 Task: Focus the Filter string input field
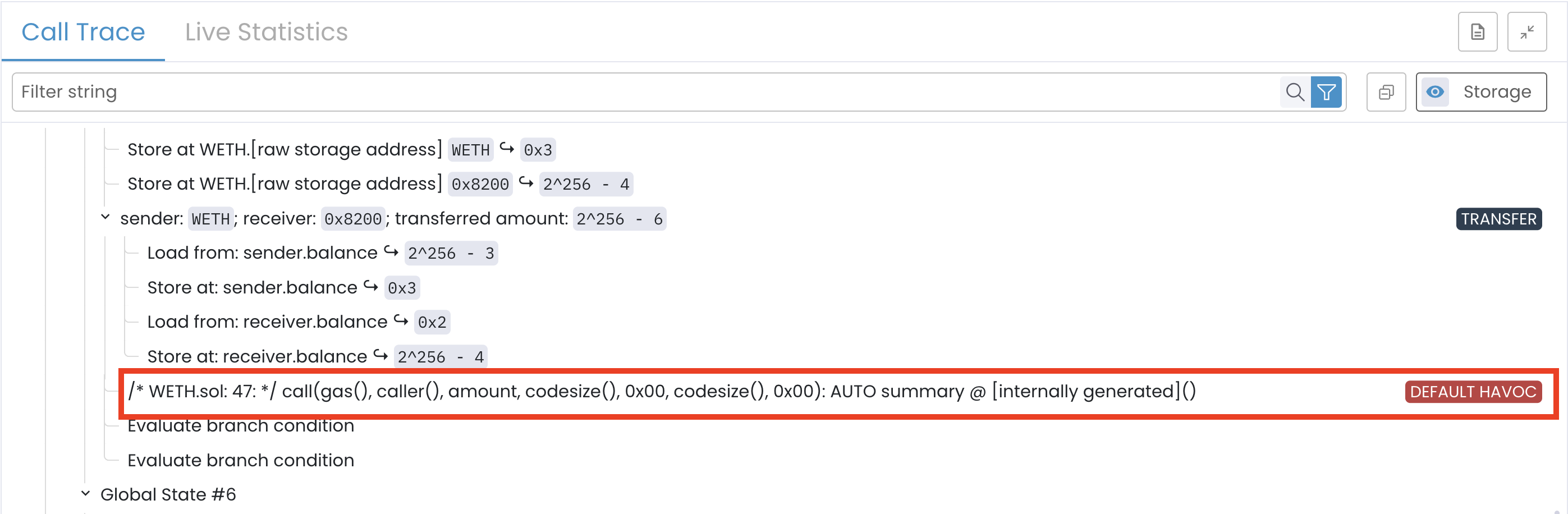[x=645, y=92]
